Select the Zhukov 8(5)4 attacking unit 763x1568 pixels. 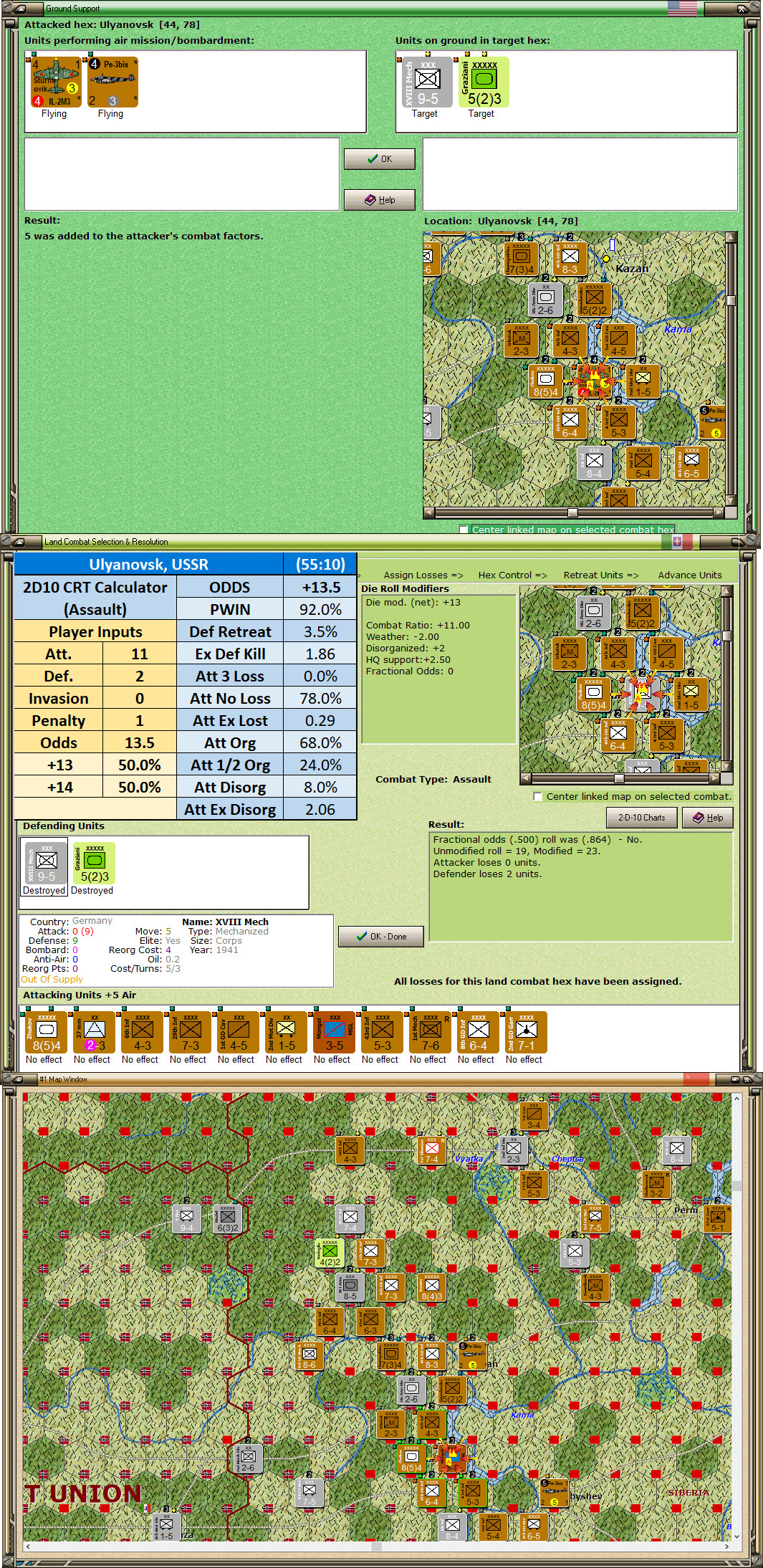(46, 1033)
